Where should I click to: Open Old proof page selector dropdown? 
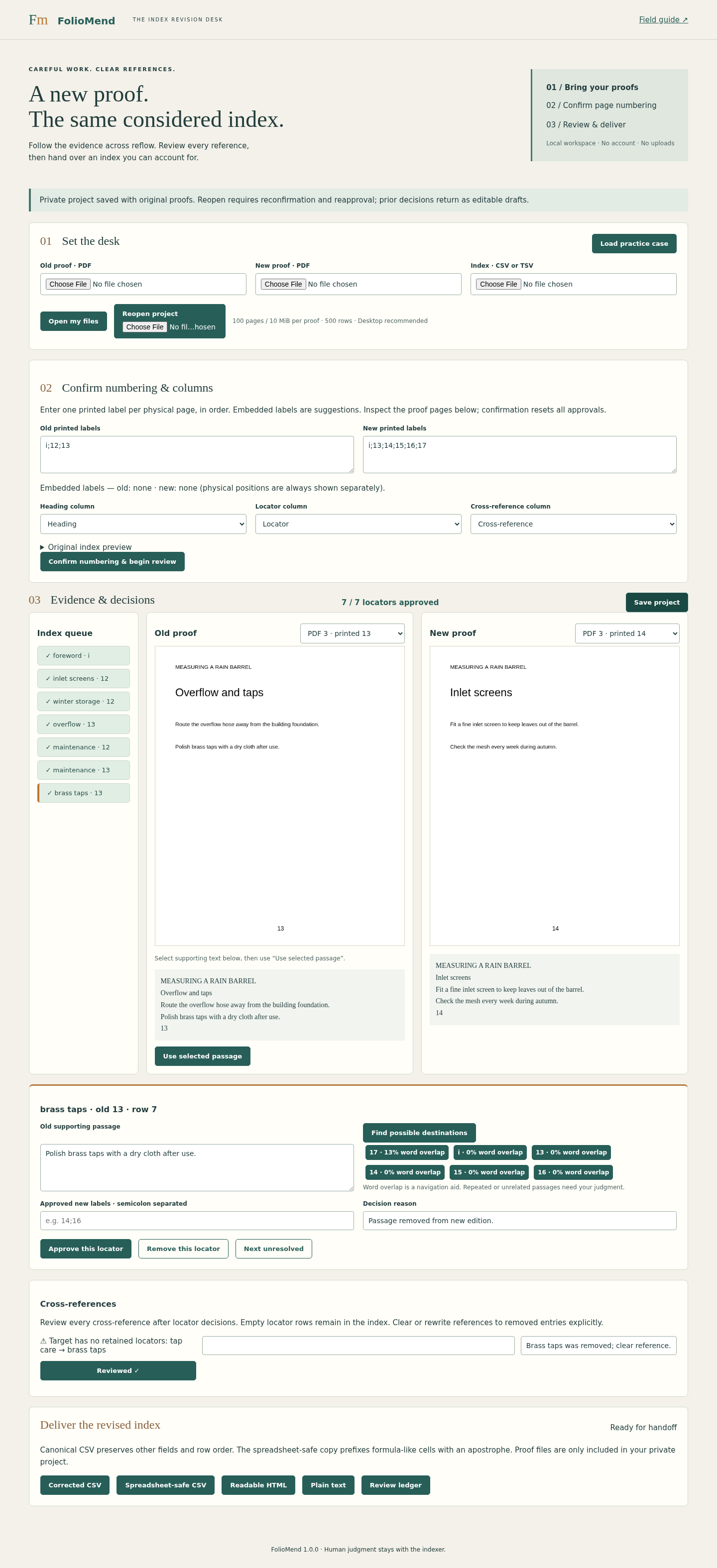(352, 633)
